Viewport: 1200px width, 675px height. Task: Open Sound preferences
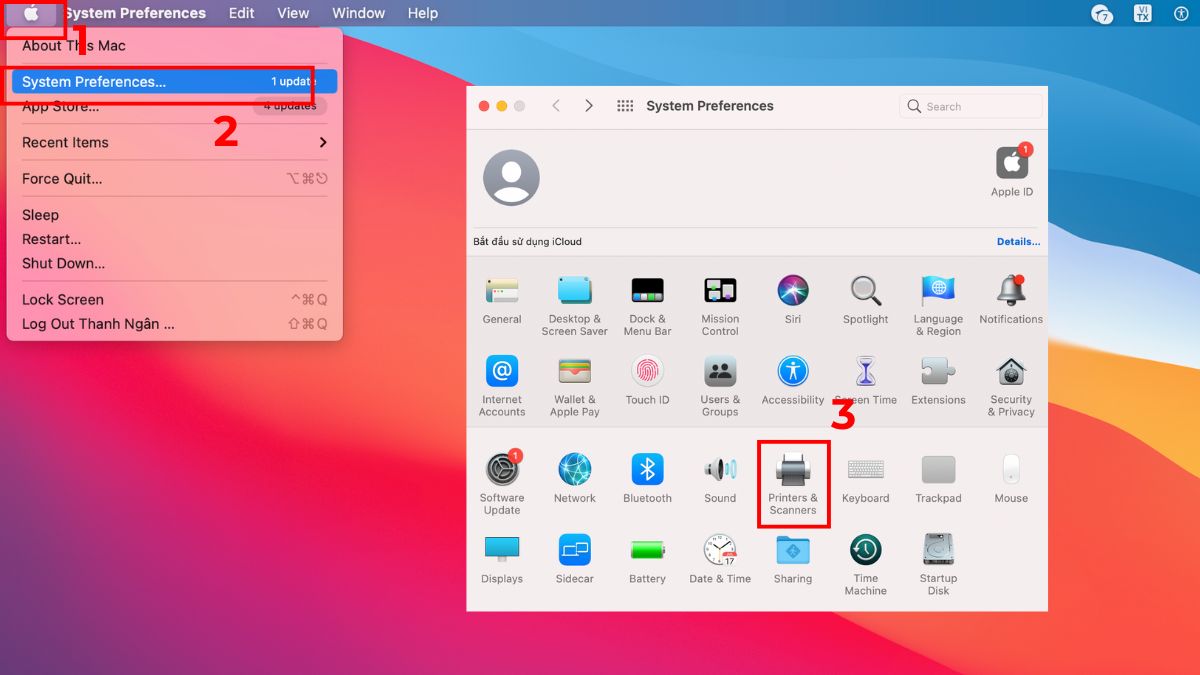tap(720, 479)
